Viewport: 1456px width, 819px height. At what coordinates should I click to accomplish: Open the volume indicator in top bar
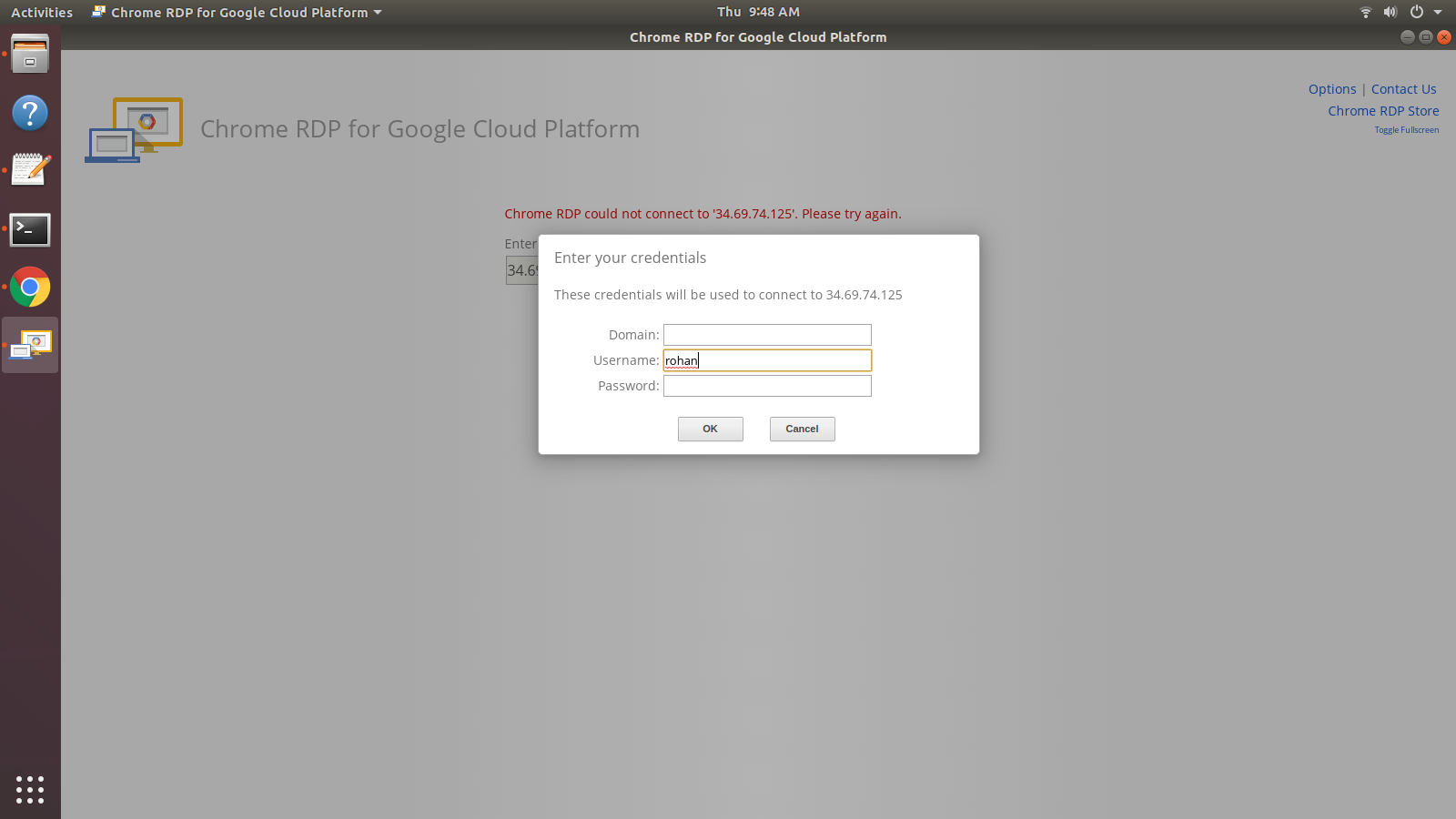(x=1390, y=12)
